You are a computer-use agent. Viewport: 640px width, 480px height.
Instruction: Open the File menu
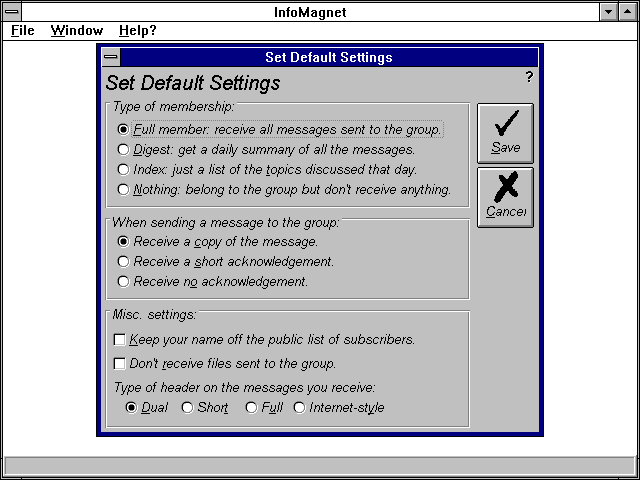[22, 30]
